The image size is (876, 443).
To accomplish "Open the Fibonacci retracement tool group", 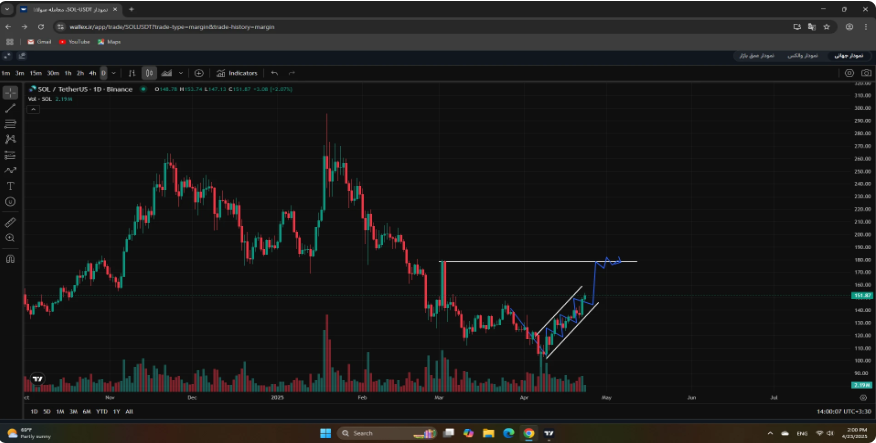I will click(x=10, y=124).
